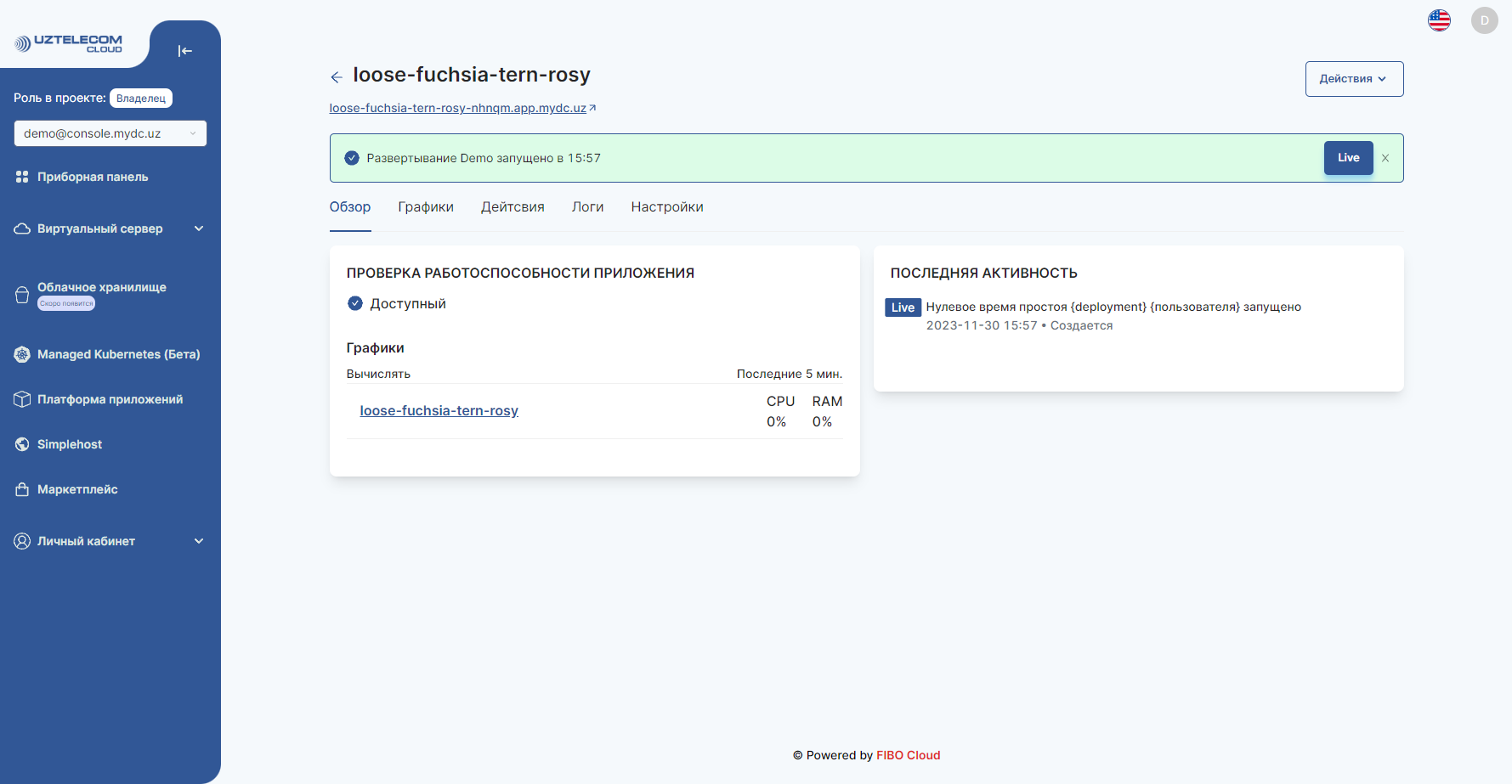Open the demo@console.mydc.uz project selector
1512x784 pixels.
tap(110, 133)
